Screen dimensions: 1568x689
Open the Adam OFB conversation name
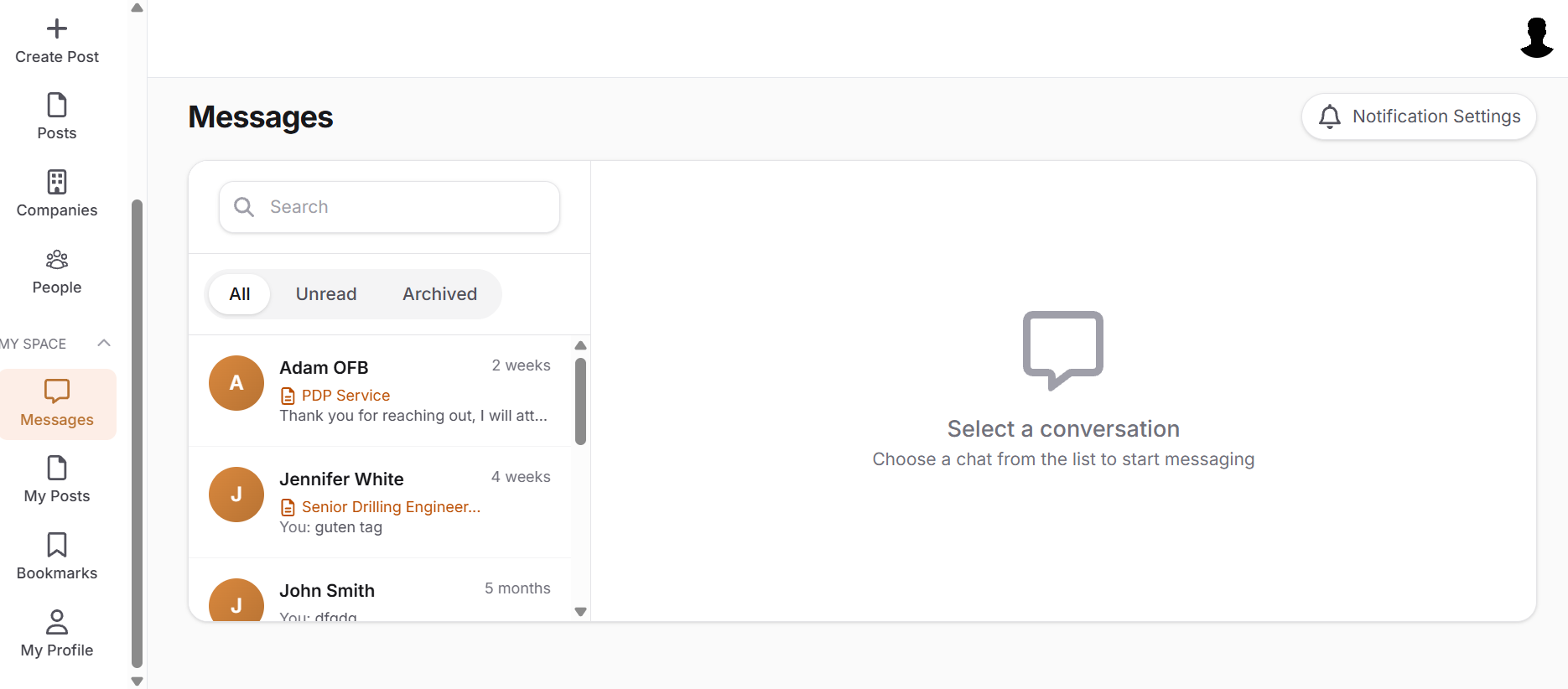(324, 368)
